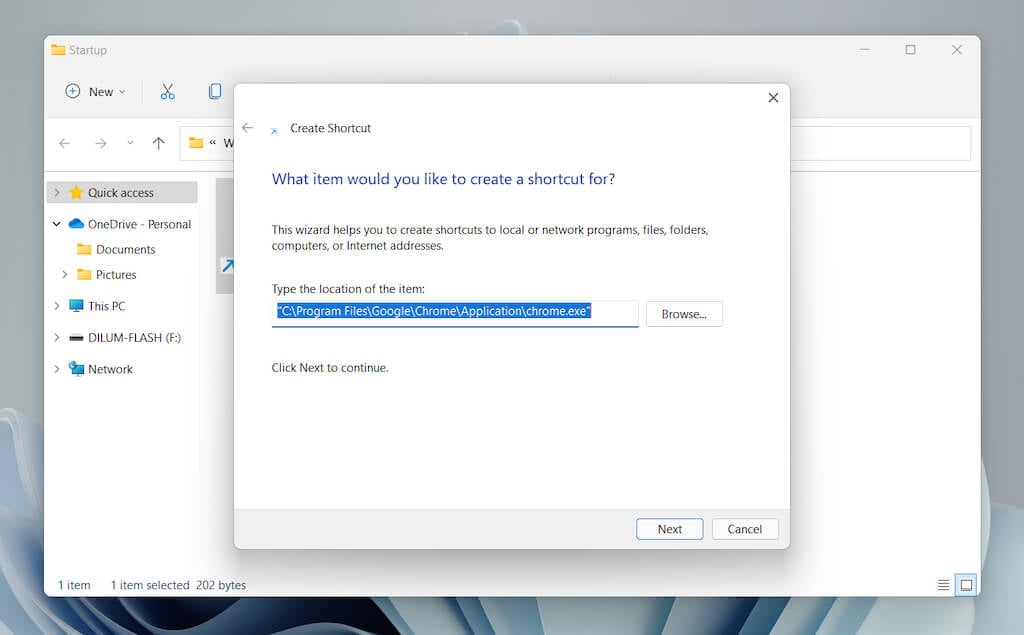Open DILUM-FLASH (F:) drive

tap(134, 338)
